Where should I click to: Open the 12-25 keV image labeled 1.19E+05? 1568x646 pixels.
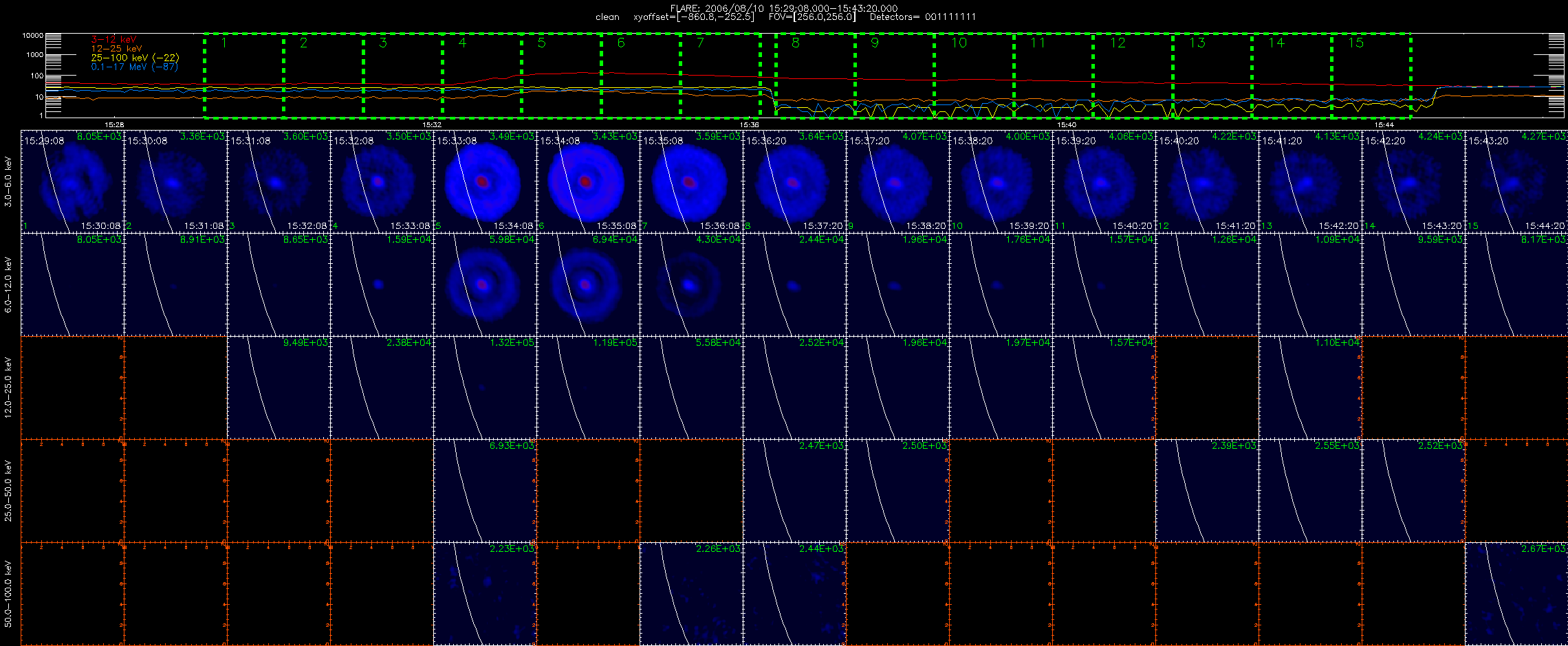[589, 388]
